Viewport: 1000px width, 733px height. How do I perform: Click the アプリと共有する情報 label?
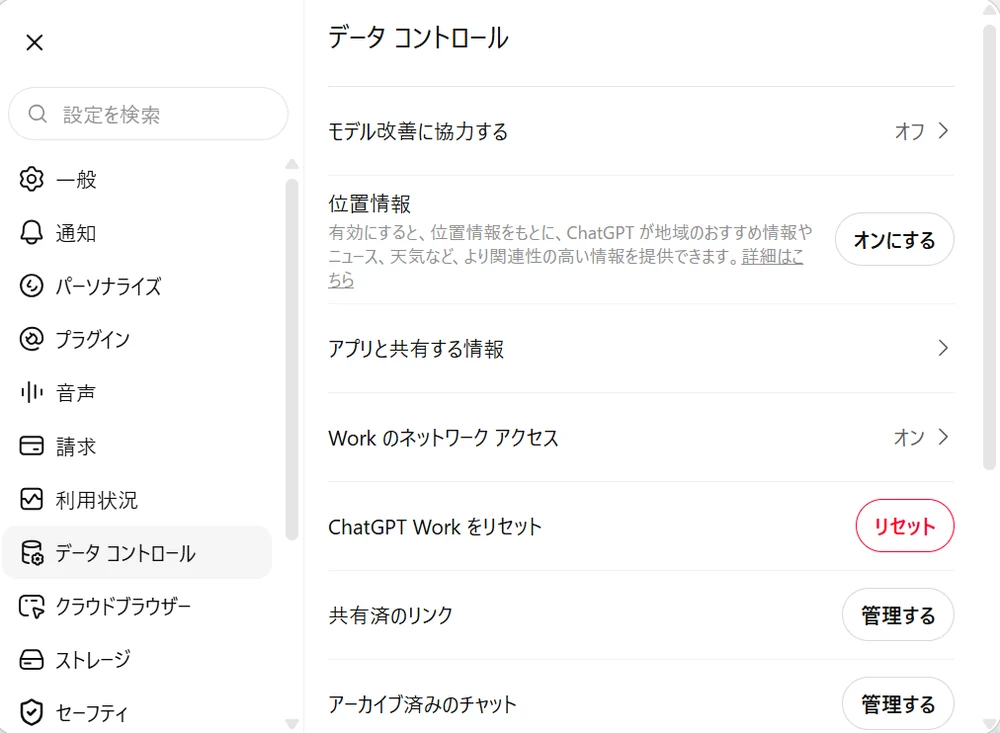click(x=416, y=348)
